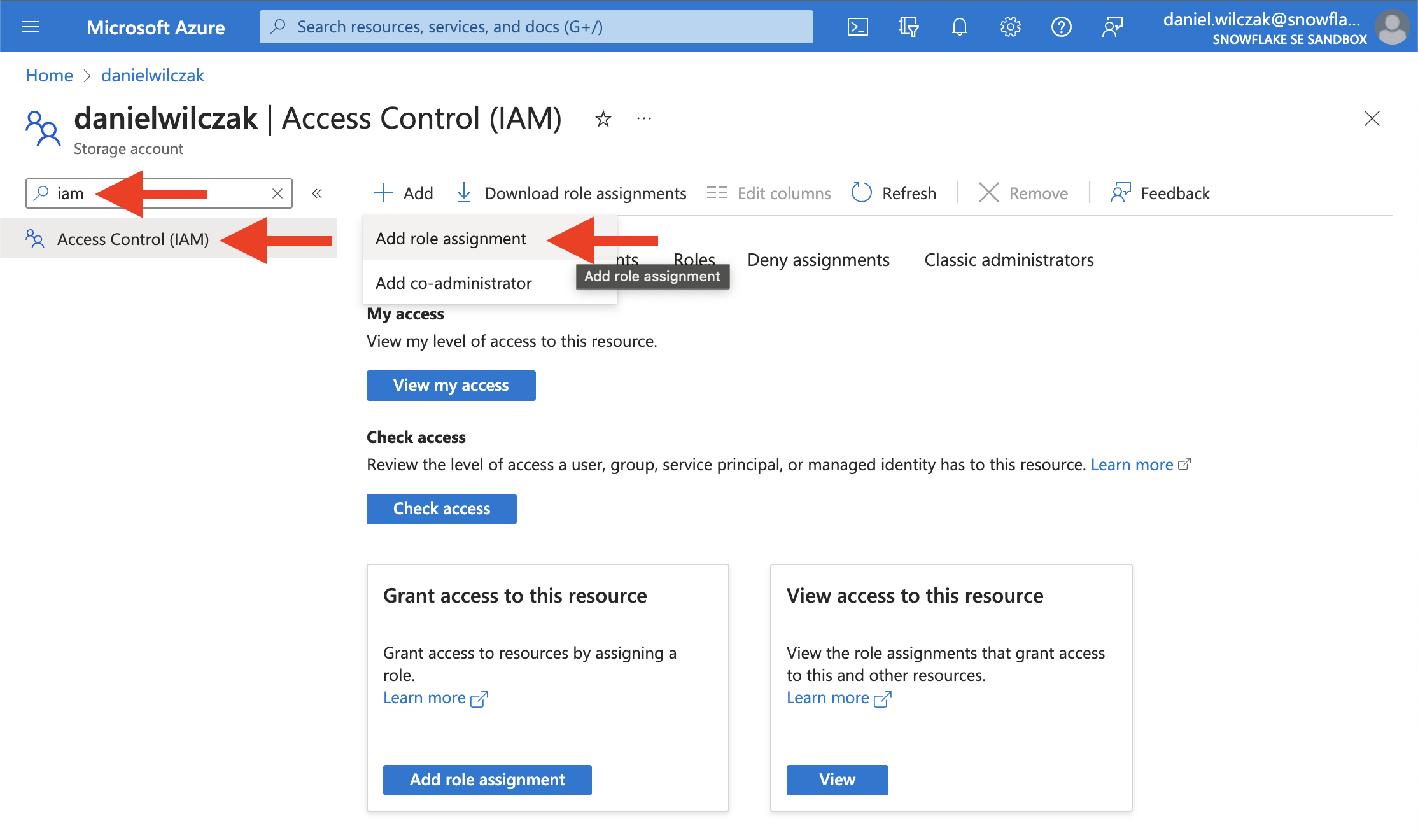
Task: Open the ellipsis more options
Action: tap(644, 118)
